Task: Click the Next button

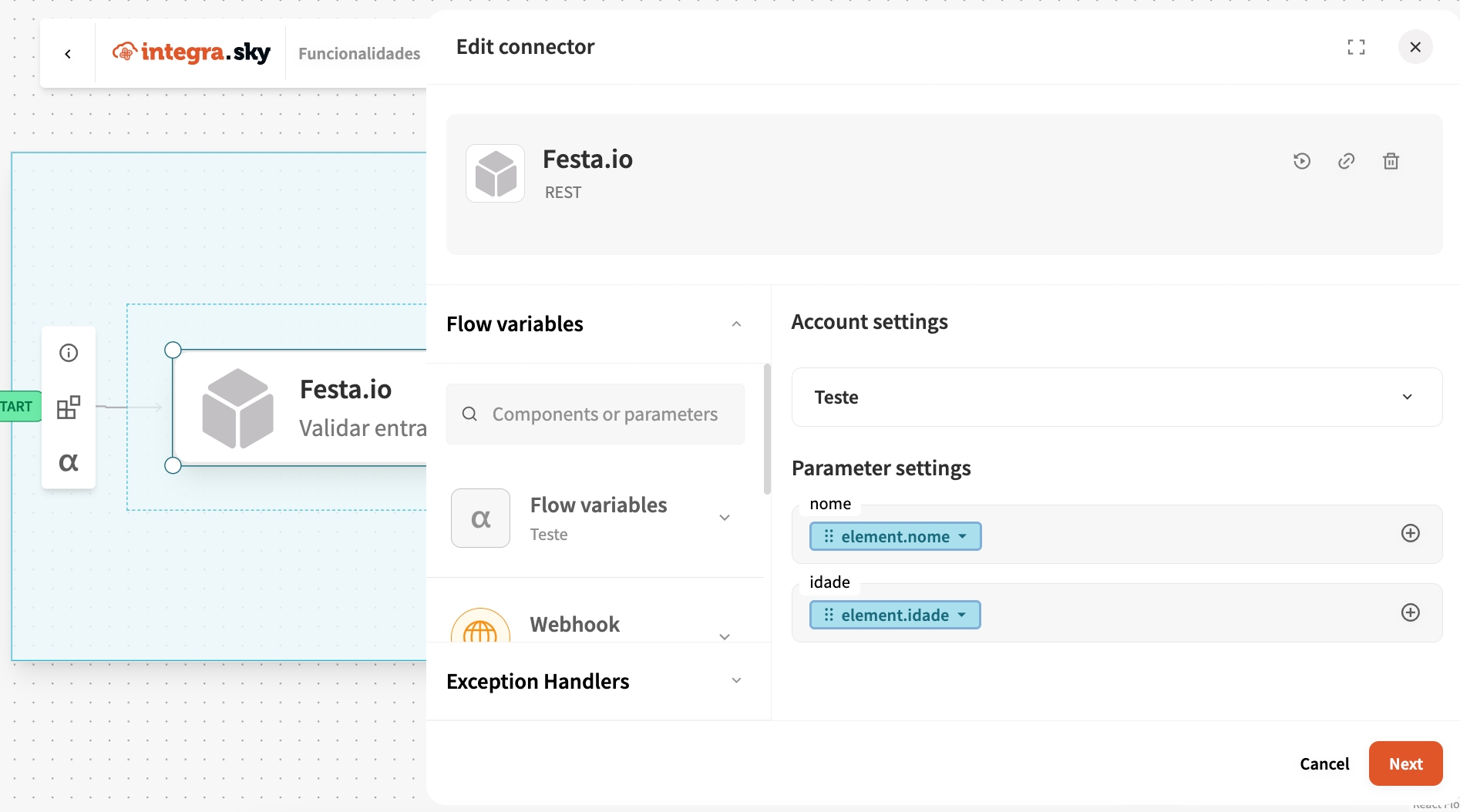Action: (x=1405, y=763)
